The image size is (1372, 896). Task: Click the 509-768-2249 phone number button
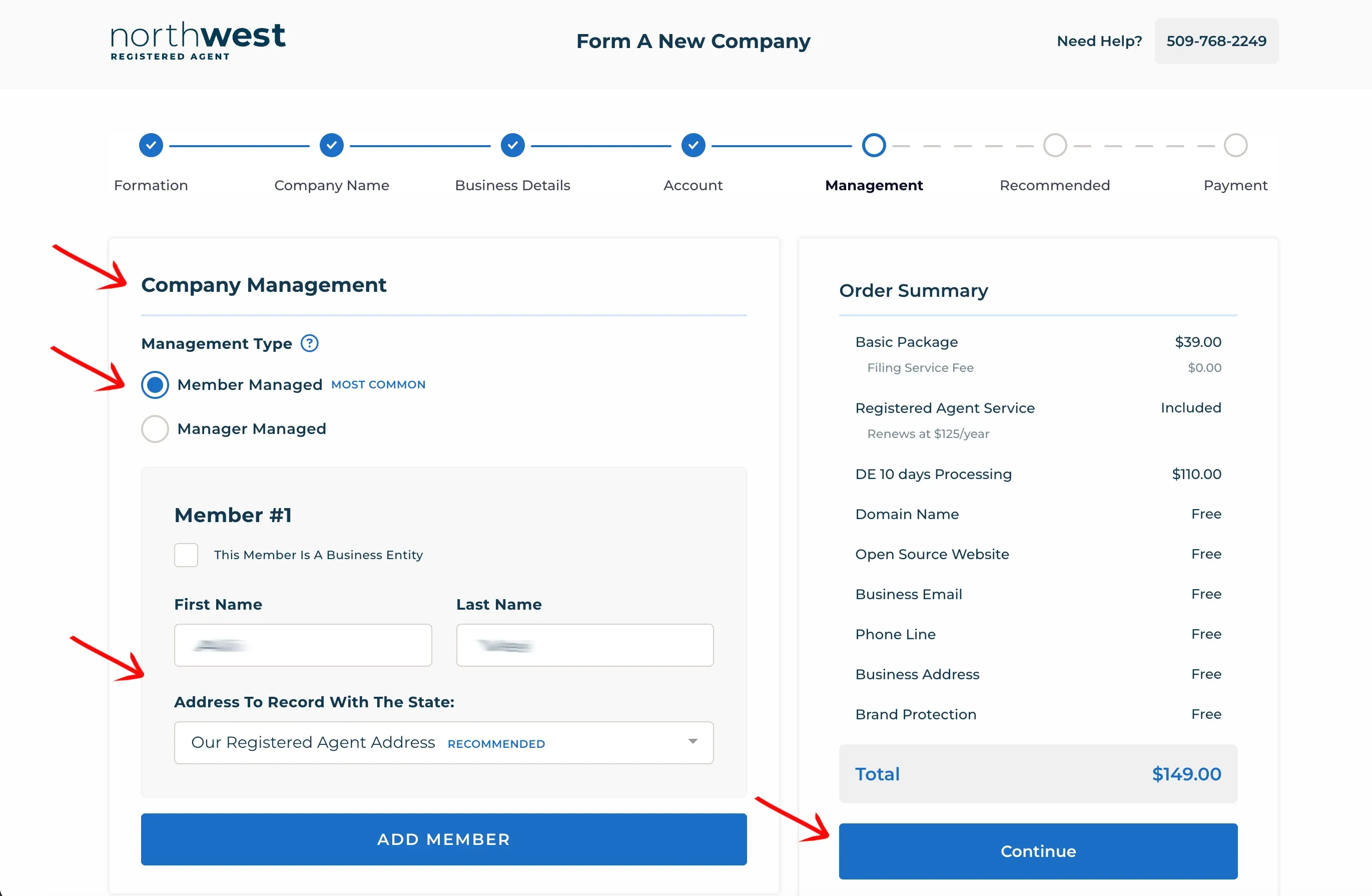[1216, 41]
